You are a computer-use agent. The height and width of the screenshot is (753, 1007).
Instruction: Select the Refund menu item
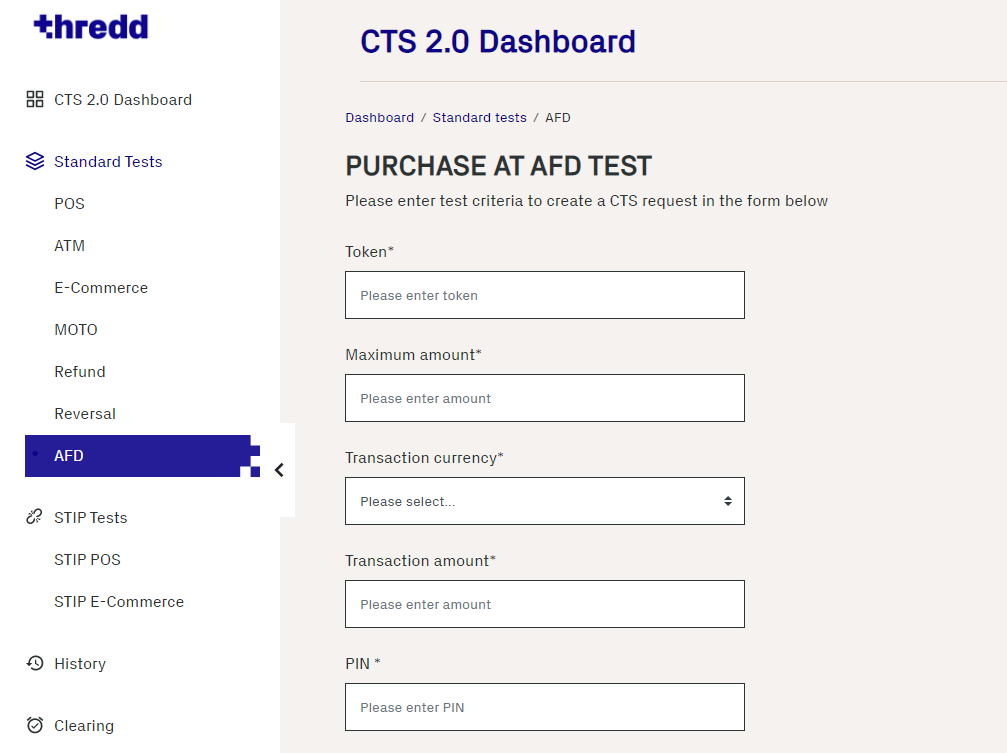(x=80, y=371)
